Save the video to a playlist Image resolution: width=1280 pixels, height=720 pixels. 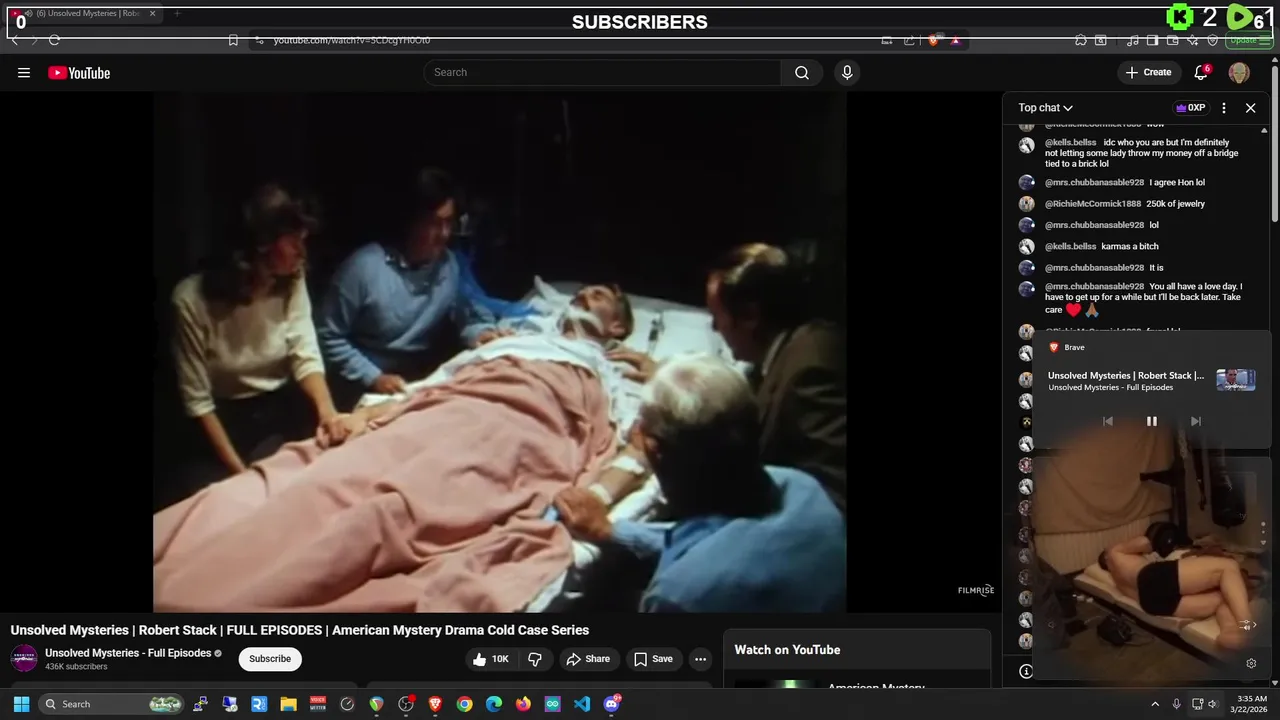pyautogui.click(x=653, y=659)
